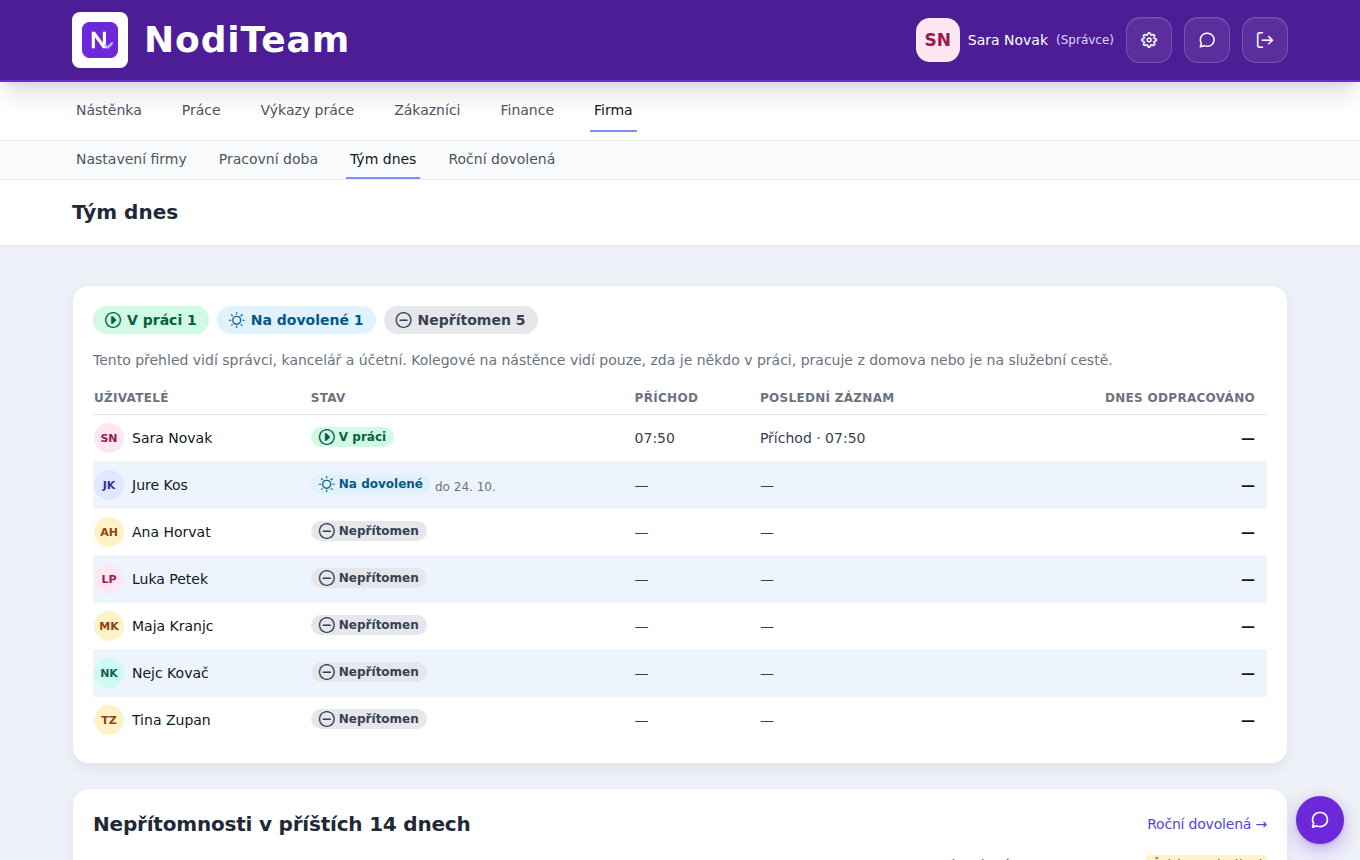
Task: Click Ana Horvat's AH avatar
Action: pos(109,532)
